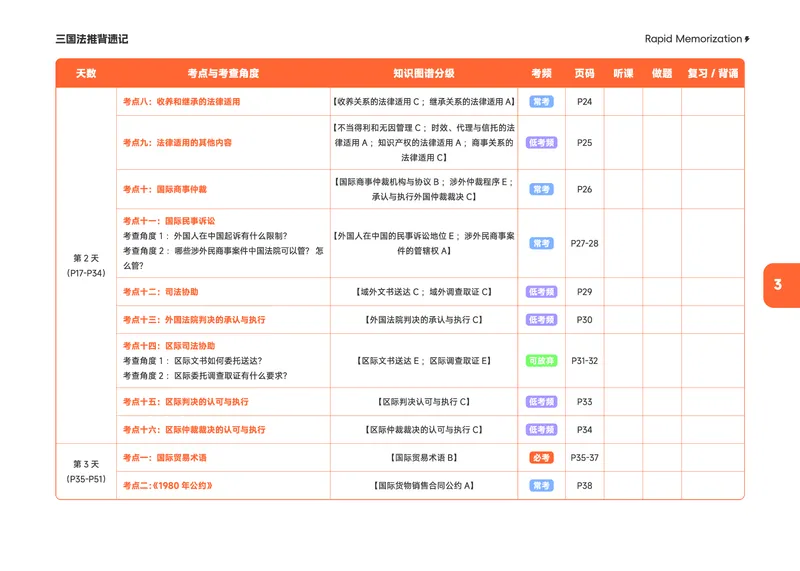Viewport: 800px width, 571px height.
Task: Click page number P25
Action: point(585,142)
